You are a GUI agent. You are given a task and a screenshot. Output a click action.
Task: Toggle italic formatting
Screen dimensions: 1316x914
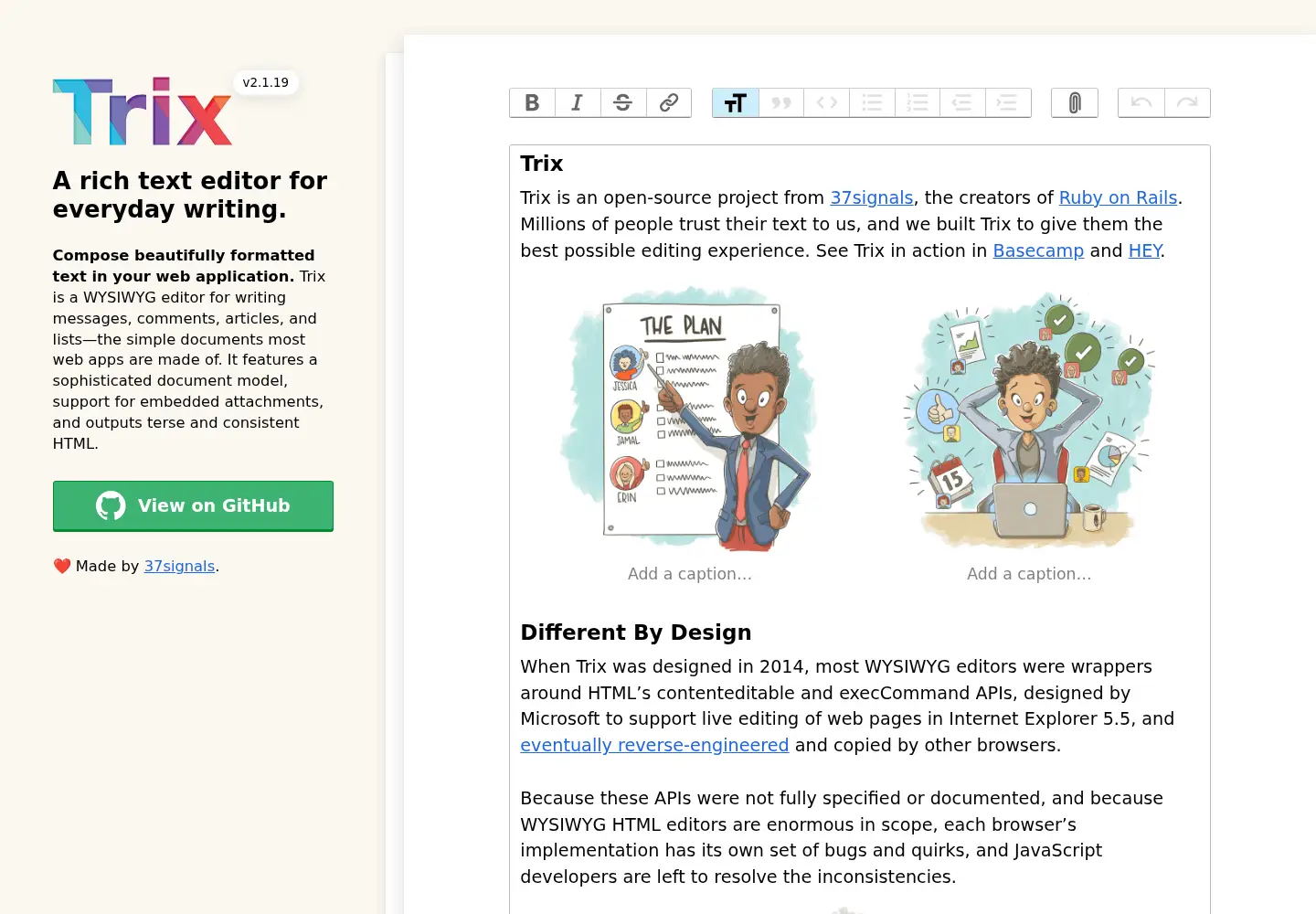click(578, 102)
